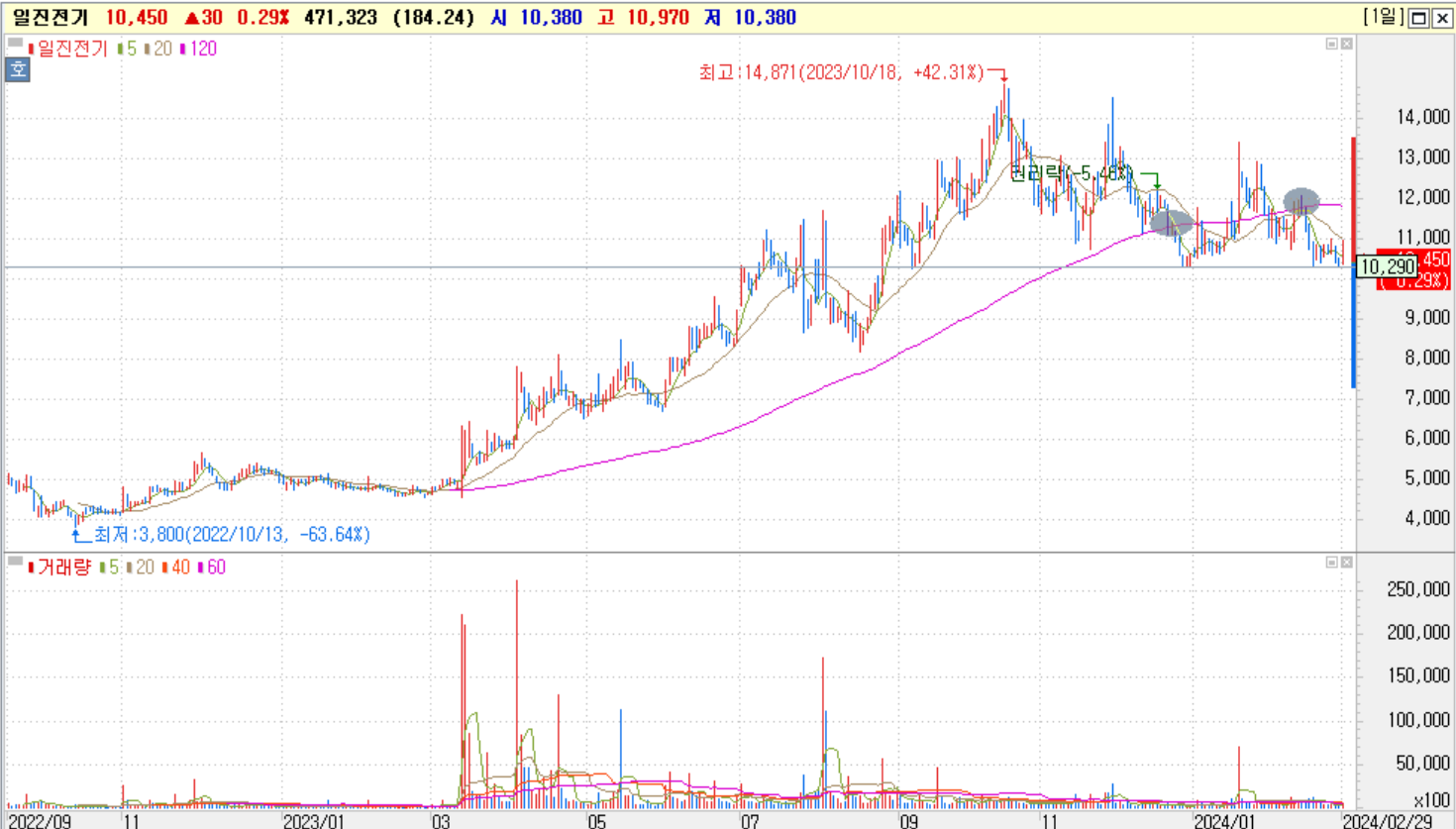Click the 고 10,970 high price in header

pyautogui.click(x=642, y=18)
